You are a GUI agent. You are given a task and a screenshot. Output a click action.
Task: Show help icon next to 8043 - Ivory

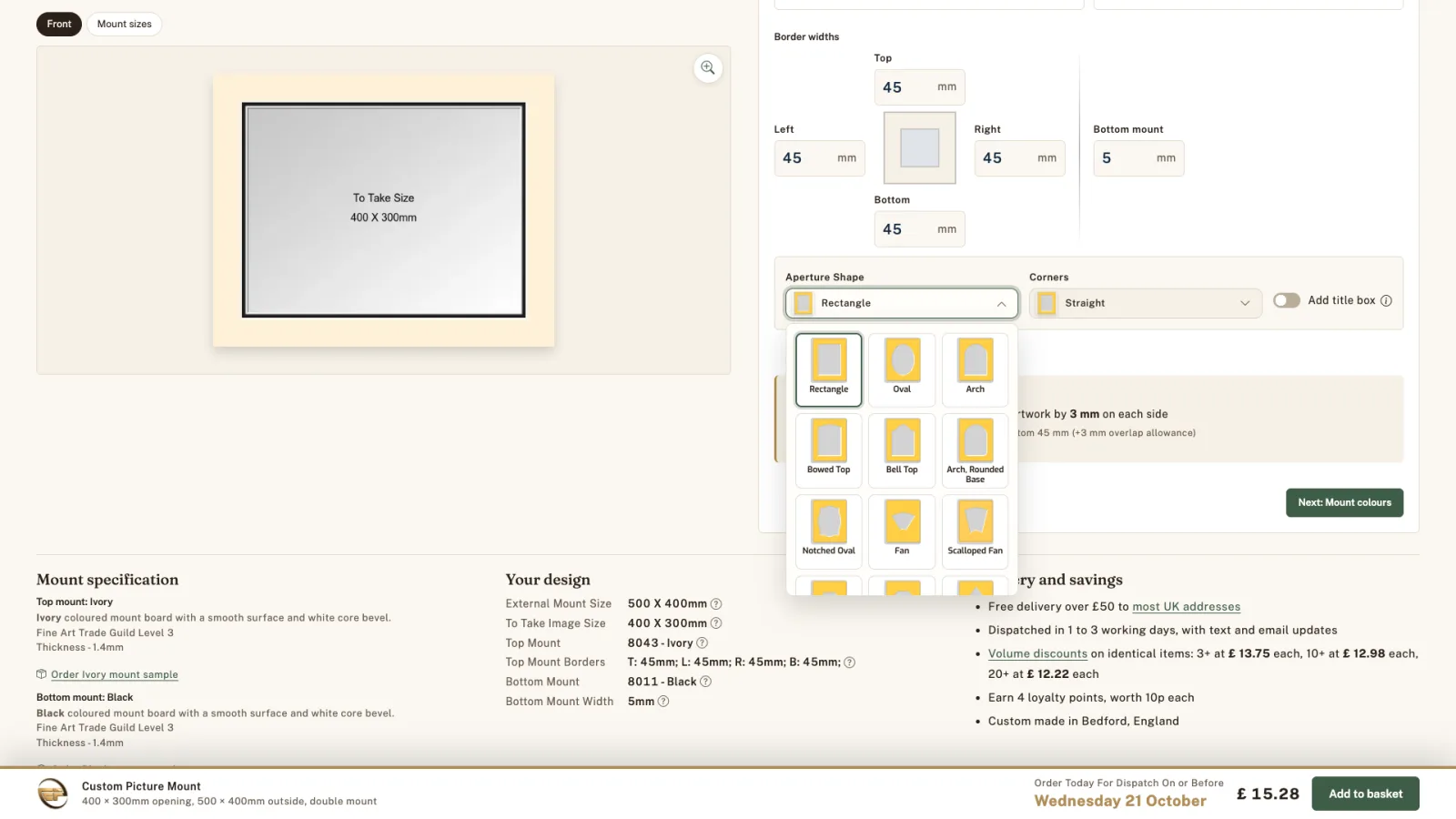(x=702, y=643)
